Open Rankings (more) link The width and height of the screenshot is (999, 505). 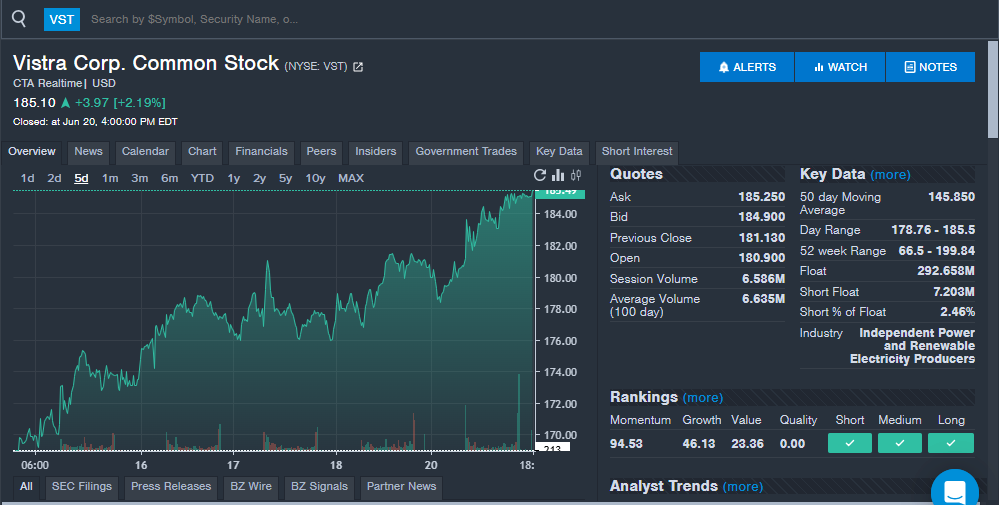pyautogui.click(x=703, y=397)
